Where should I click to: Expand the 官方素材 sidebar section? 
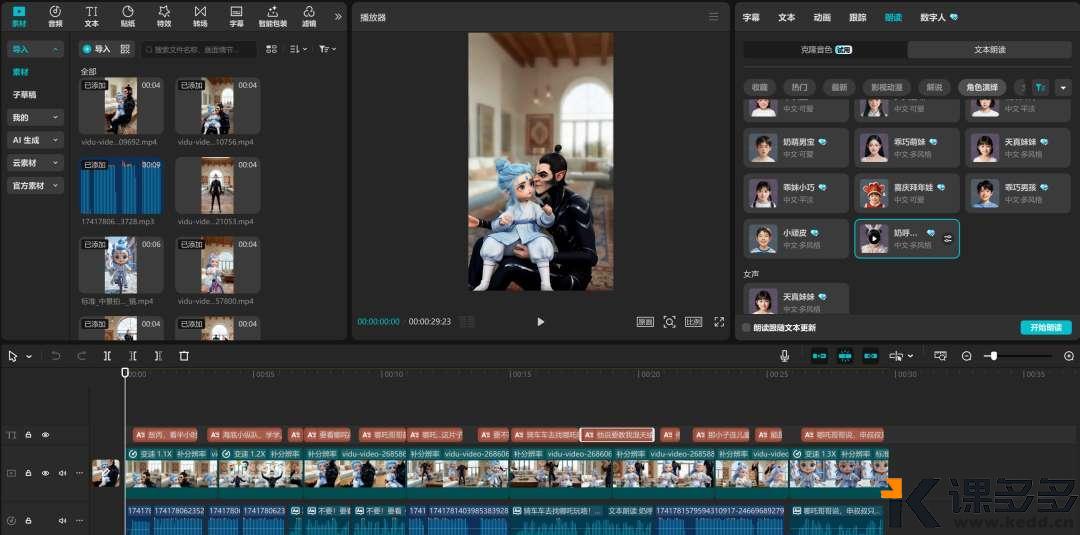coord(36,186)
